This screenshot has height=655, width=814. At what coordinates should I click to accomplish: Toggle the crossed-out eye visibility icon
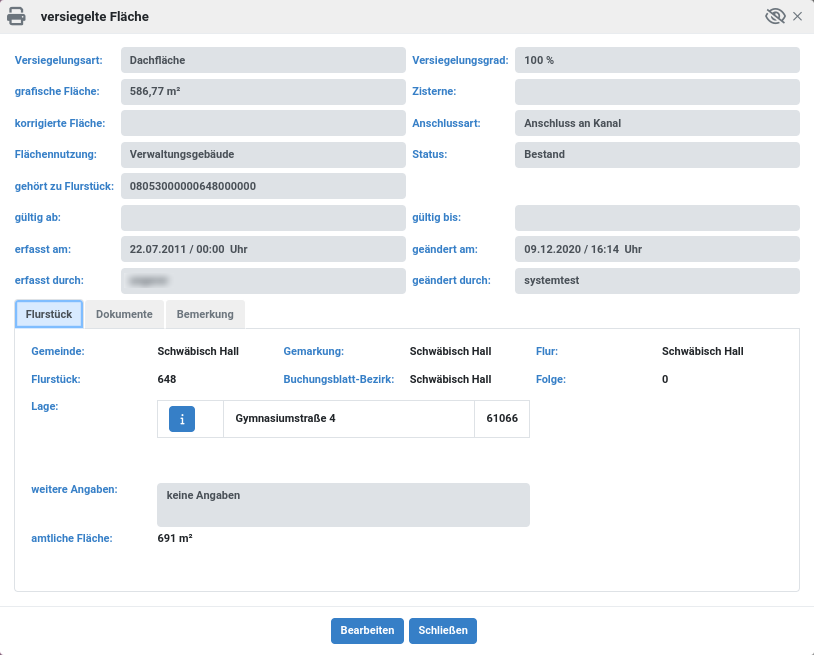tap(775, 17)
